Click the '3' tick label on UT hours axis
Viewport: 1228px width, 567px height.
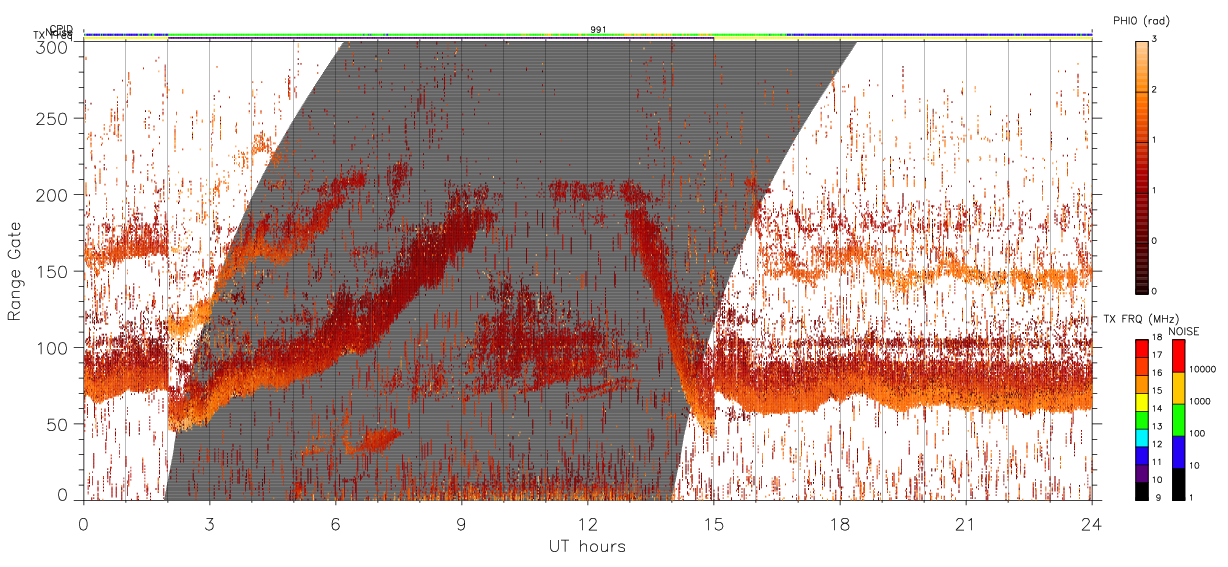pyautogui.click(x=210, y=524)
